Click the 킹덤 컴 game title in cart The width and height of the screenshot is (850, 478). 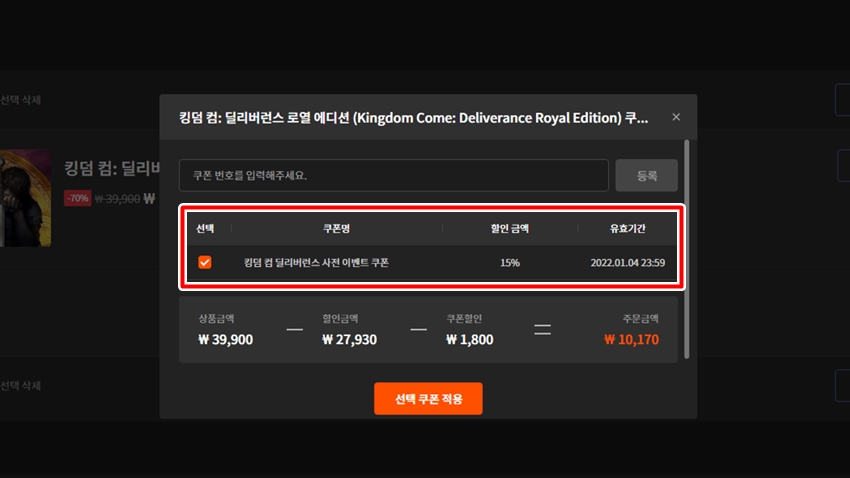click(x=112, y=169)
